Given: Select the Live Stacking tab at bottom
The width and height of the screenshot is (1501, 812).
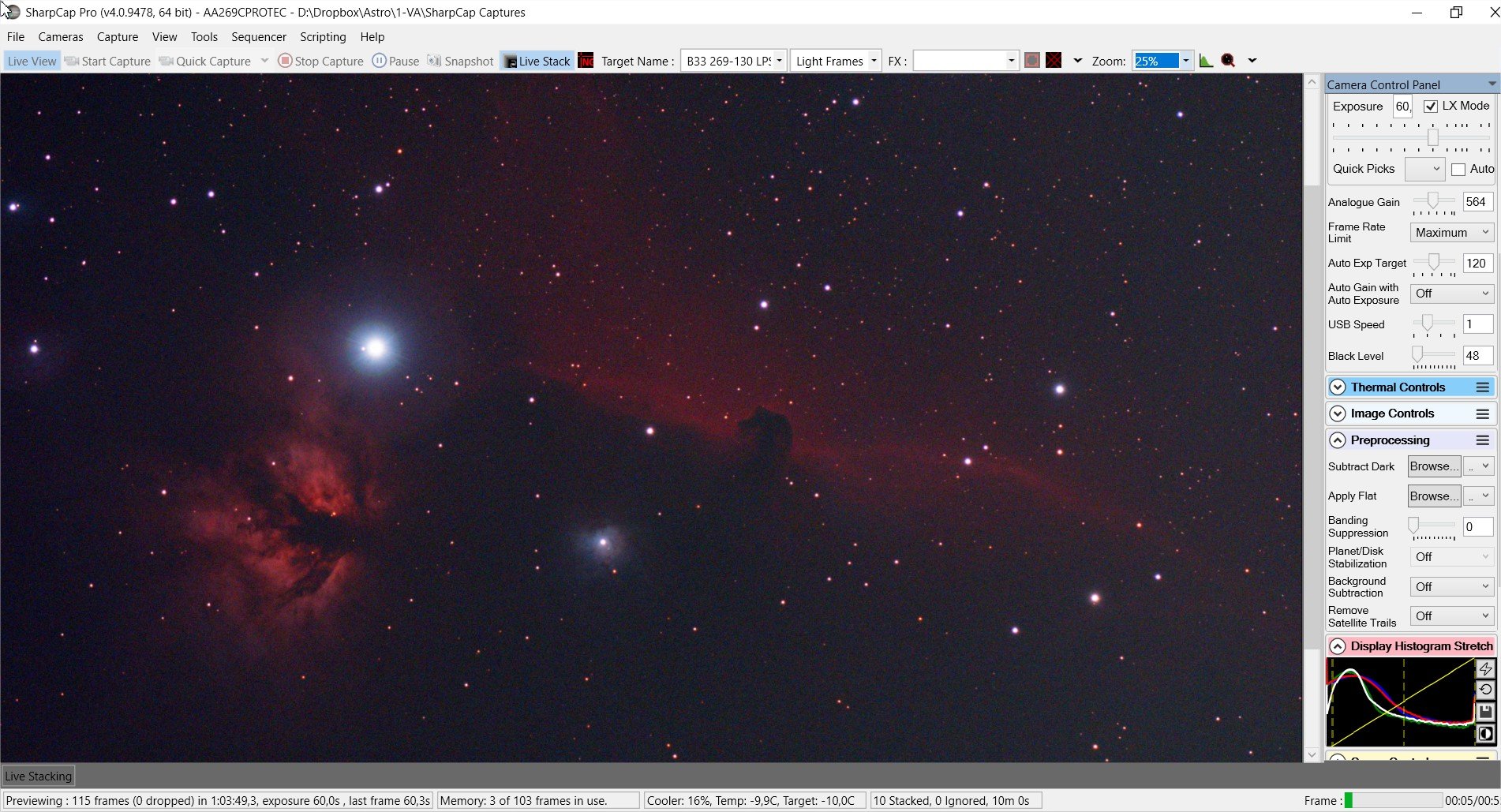Looking at the screenshot, I should (38, 776).
